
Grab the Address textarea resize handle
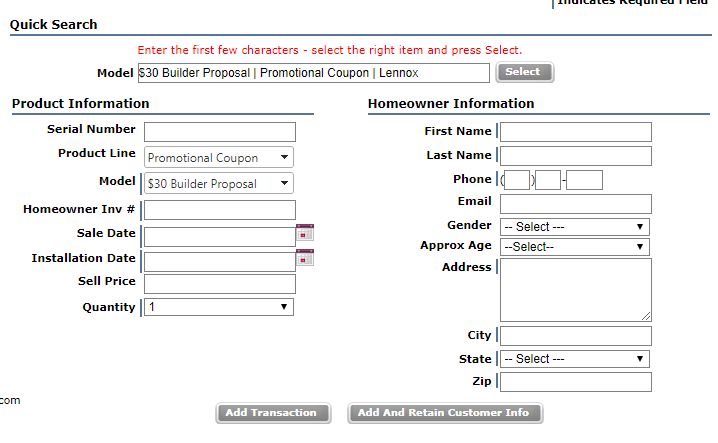tap(646, 316)
